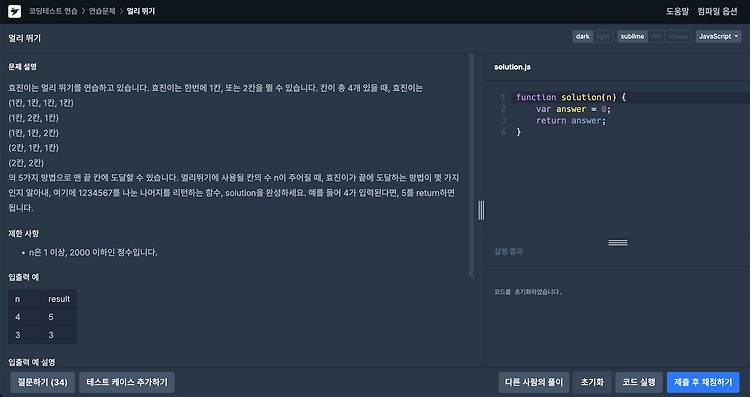This screenshot has width=750, height=397.
Task: Click 초기화 reset button
Action: 592,382
